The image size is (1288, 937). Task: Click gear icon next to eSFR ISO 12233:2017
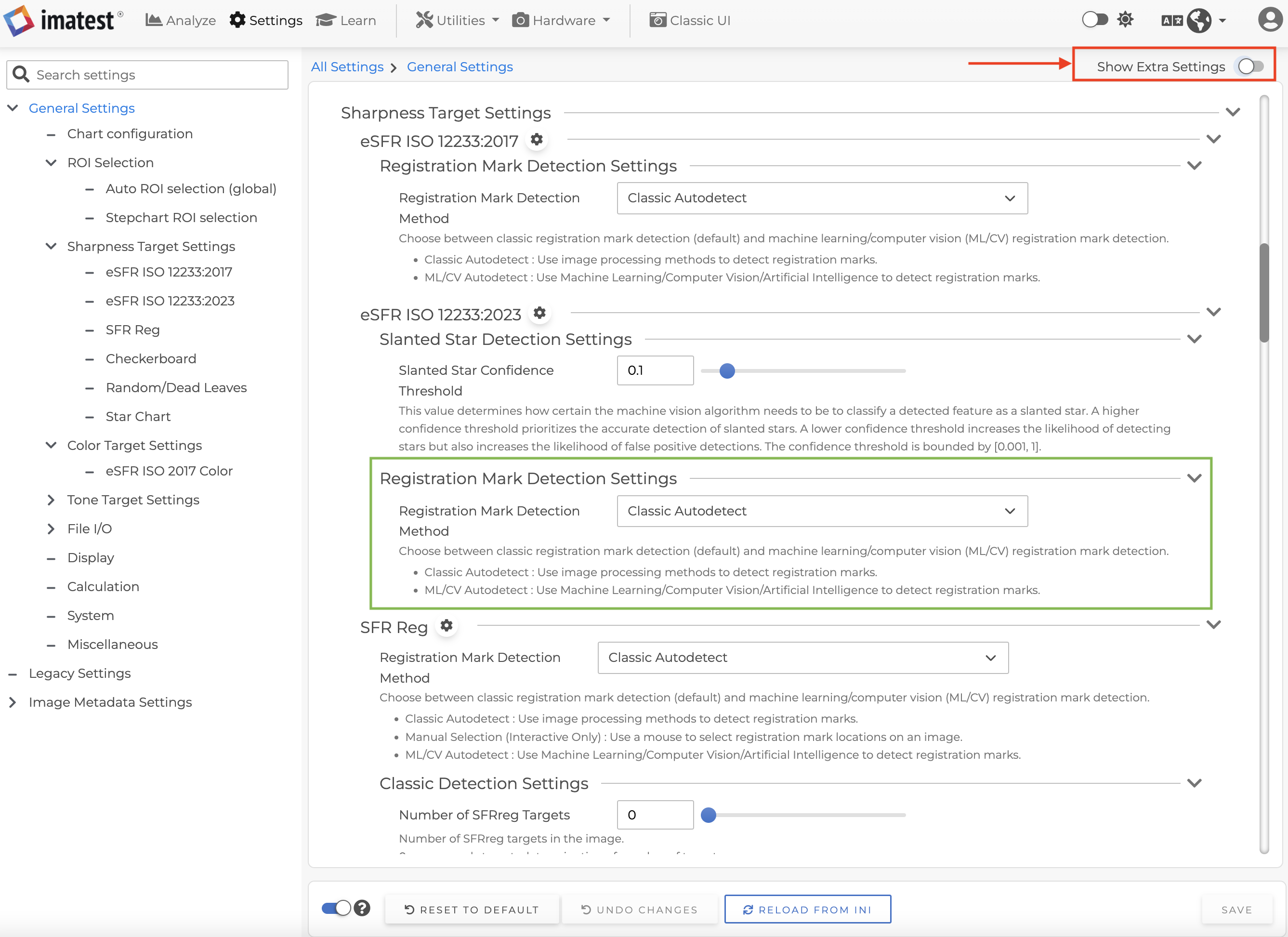(x=537, y=140)
